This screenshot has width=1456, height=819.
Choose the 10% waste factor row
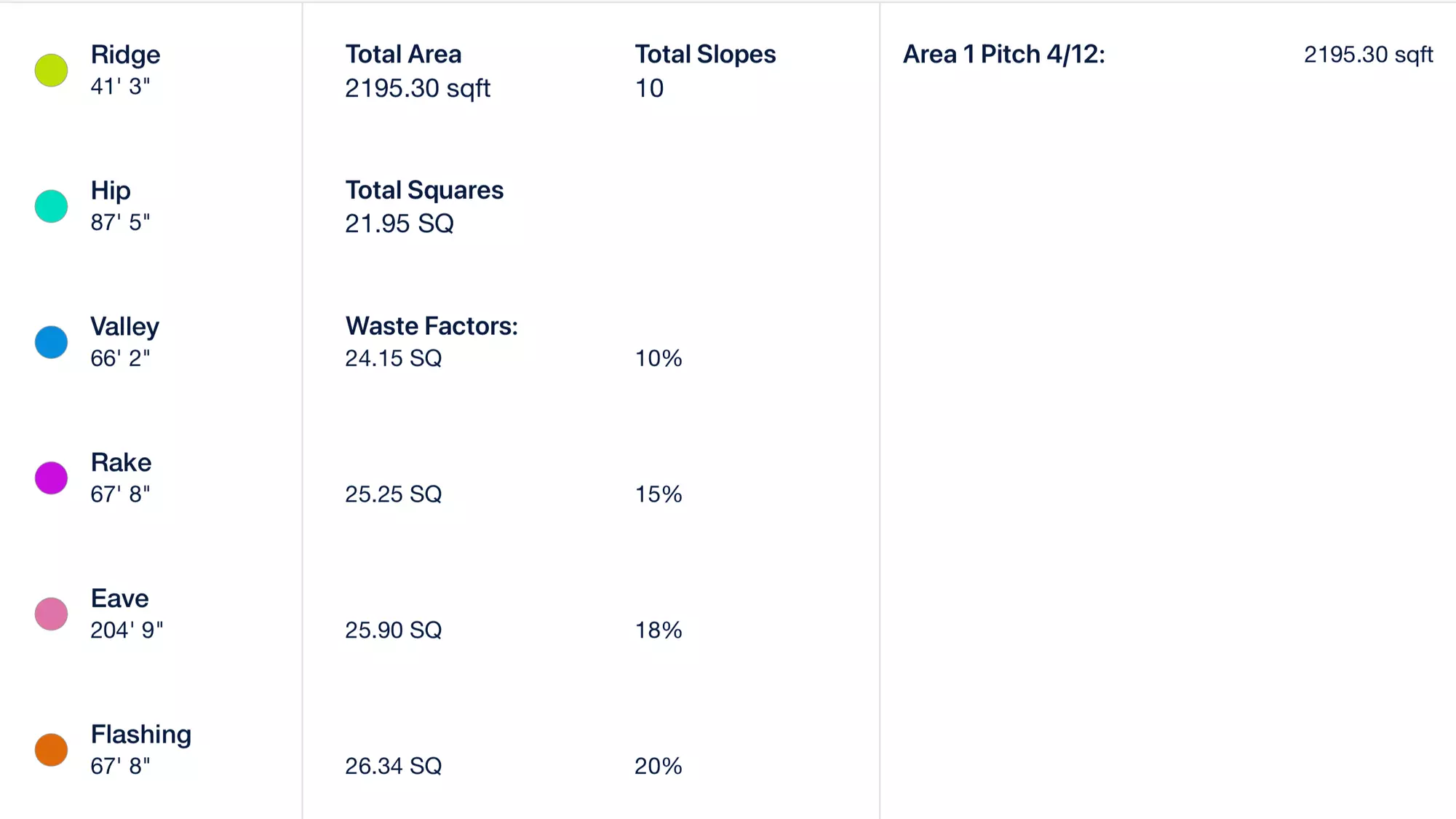[x=514, y=358]
